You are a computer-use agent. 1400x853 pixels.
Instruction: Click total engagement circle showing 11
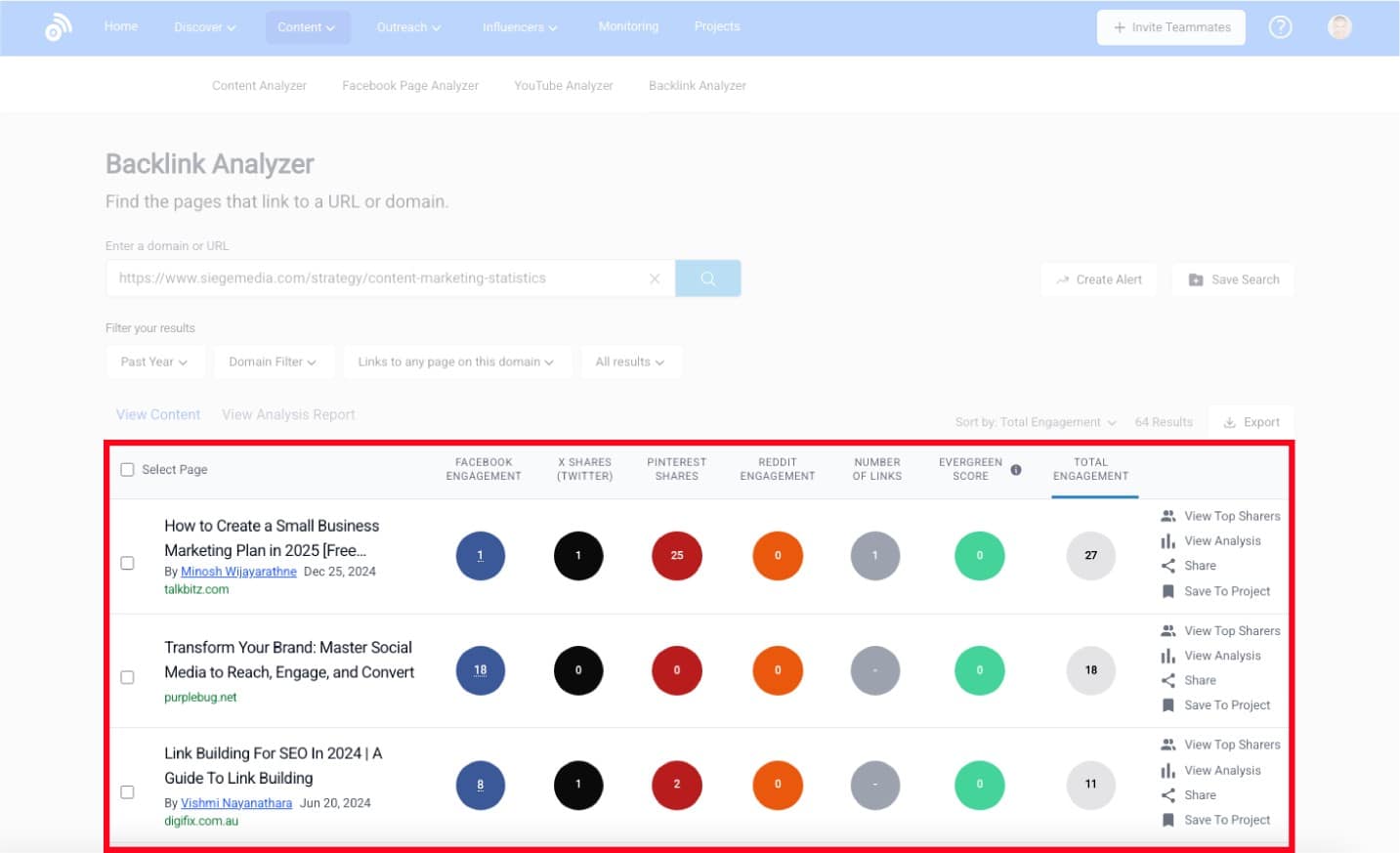(x=1090, y=785)
